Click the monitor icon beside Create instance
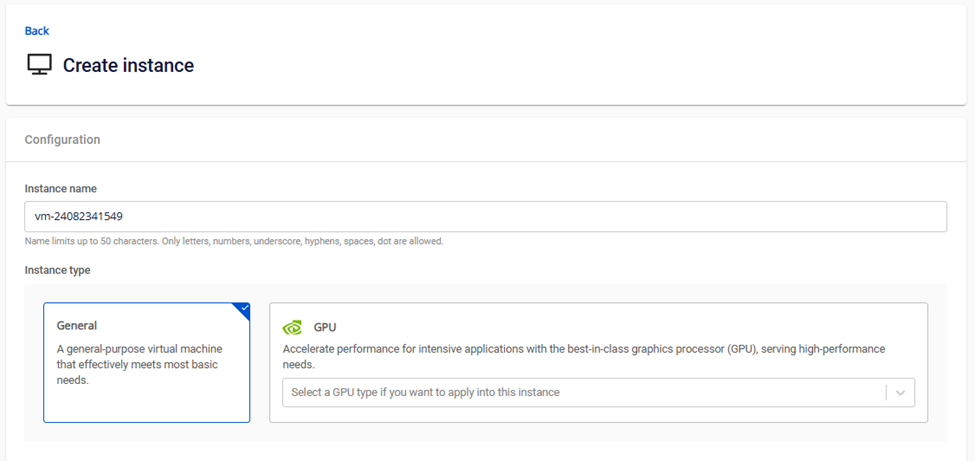The width and height of the screenshot is (975, 461). (x=39, y=65)
